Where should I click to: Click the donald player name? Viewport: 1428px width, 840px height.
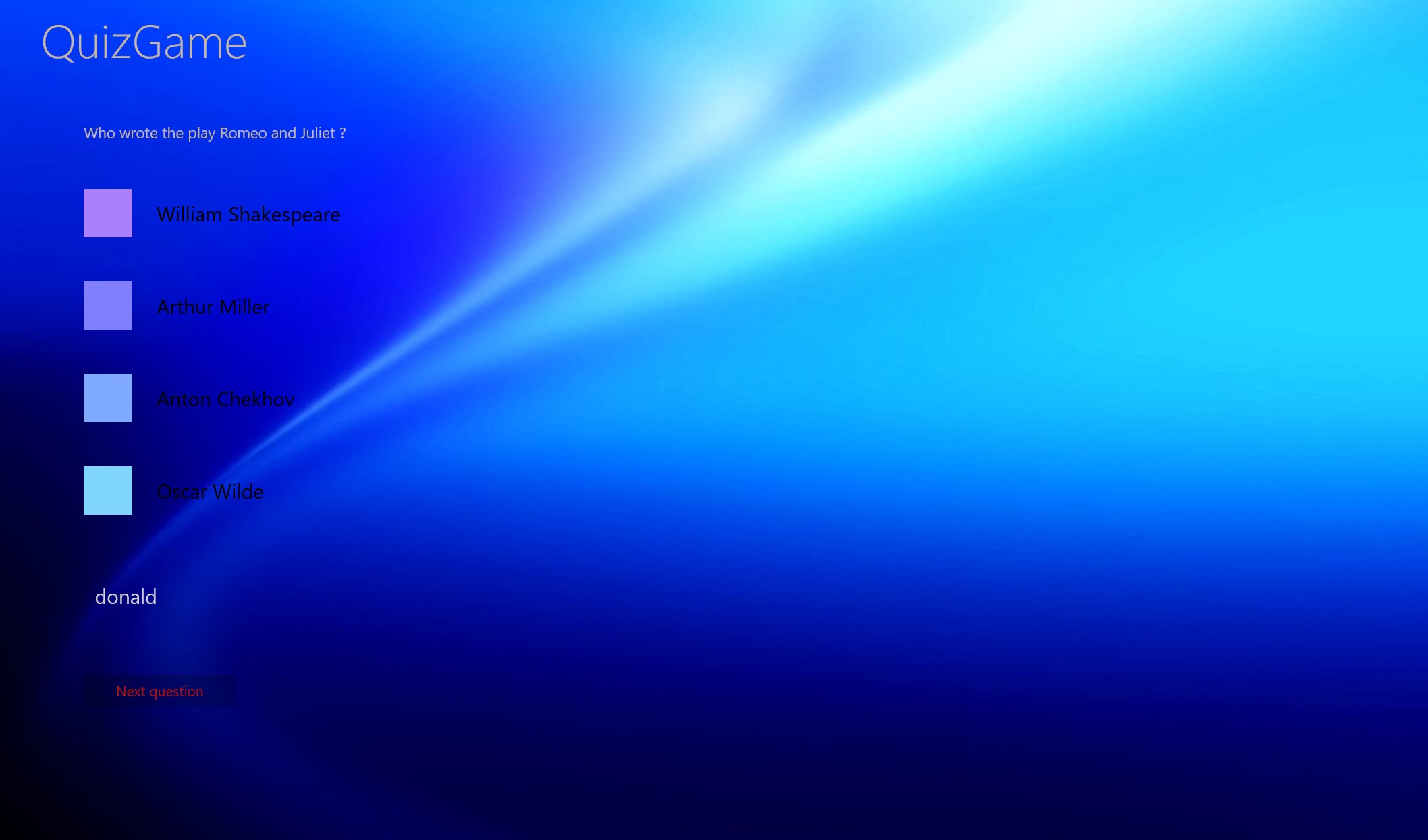pos(126,597)
